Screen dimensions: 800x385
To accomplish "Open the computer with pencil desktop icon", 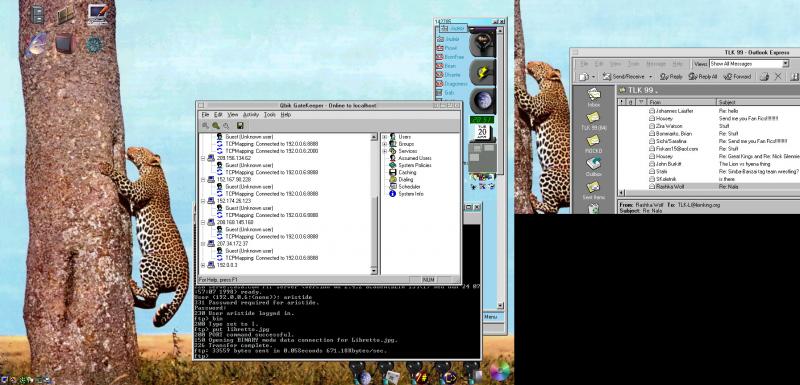I will click(98, 14).
